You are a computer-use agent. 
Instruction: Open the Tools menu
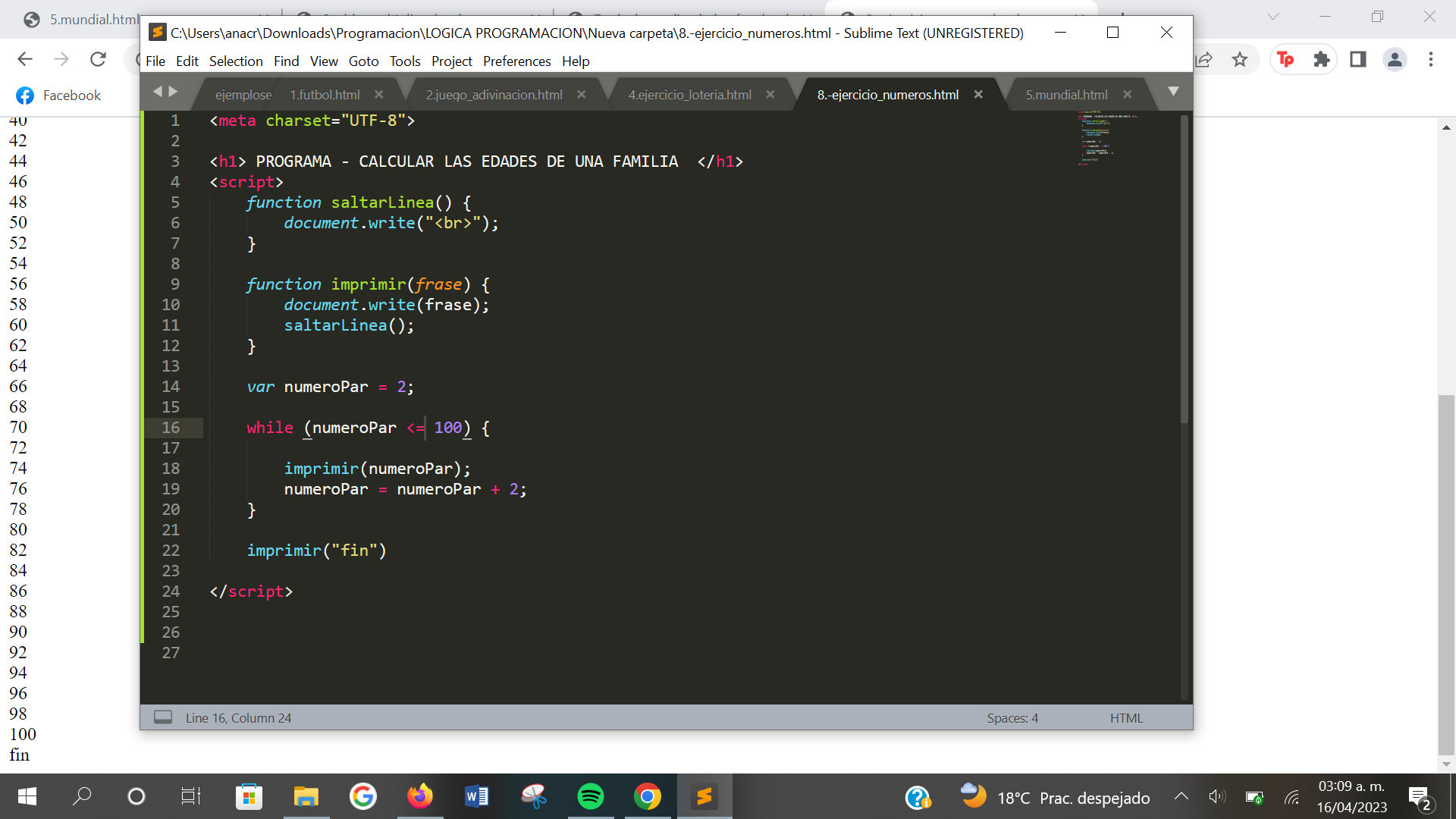pyautogui.click(x=405, y=61)
